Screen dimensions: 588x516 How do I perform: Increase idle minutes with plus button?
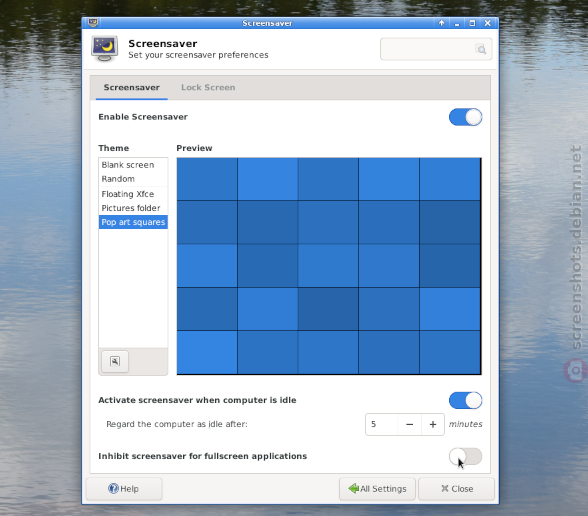tap(433, 424)
